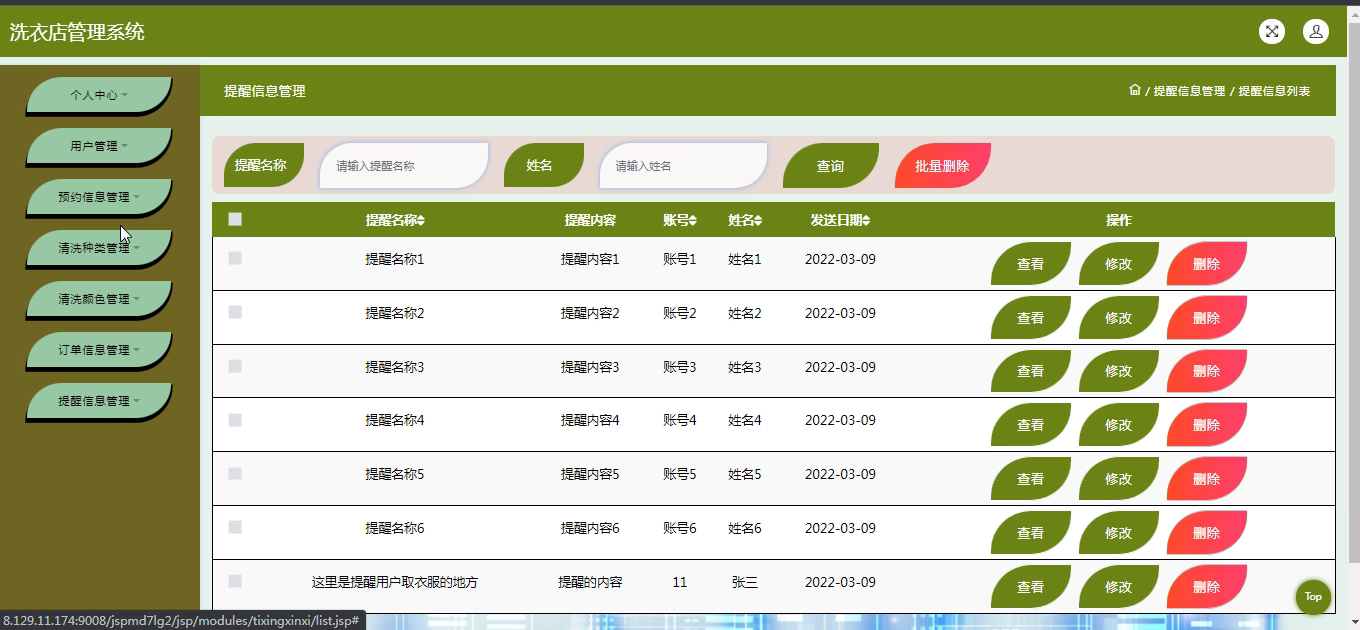The height and width of the screenshot is (630, 1360).
Task: Click the 张三 name cell
Action: pyautogui.click(x=745, y=582)
